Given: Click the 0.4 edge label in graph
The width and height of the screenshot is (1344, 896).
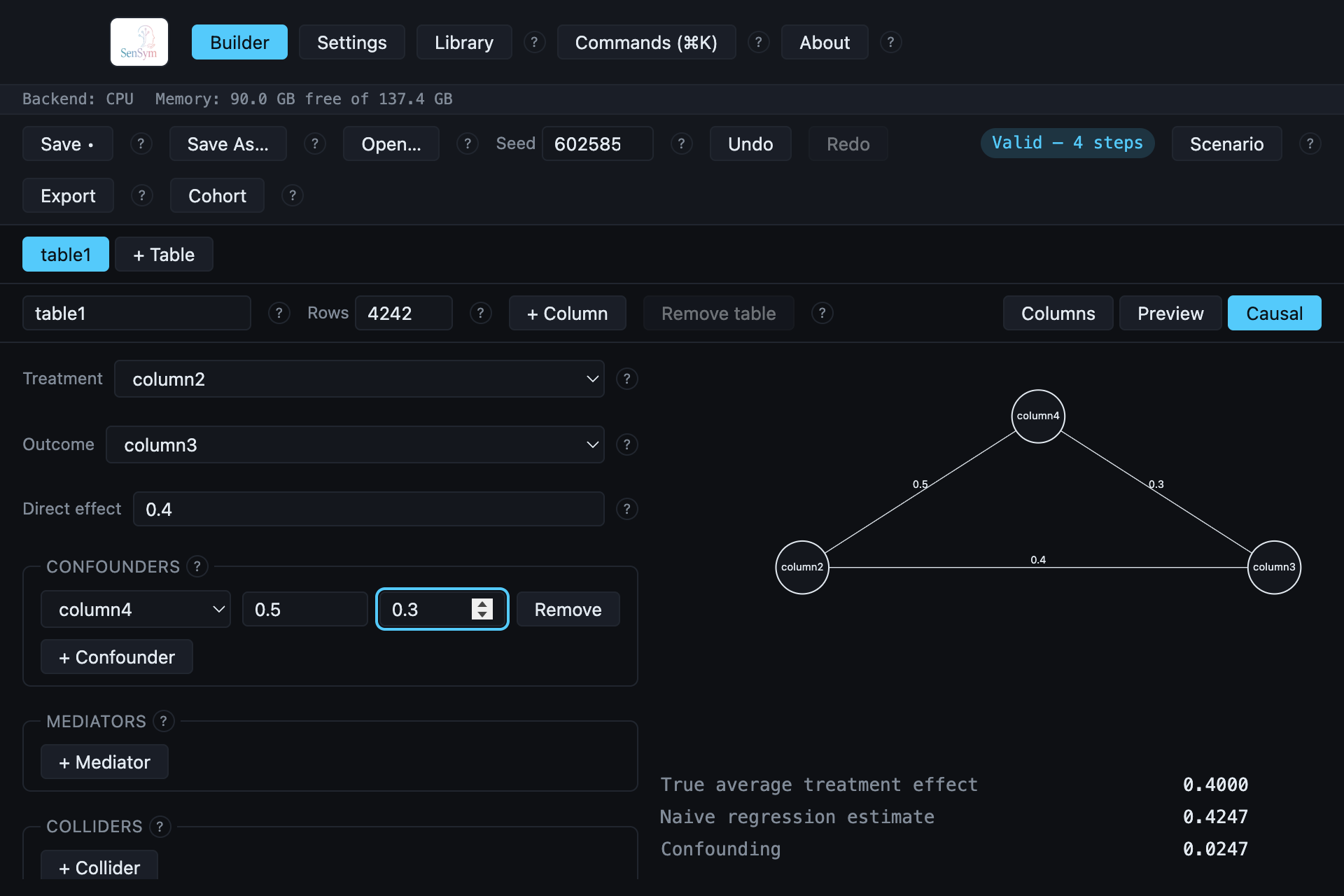Looking at the screenshot, I should coord(1038,559).
